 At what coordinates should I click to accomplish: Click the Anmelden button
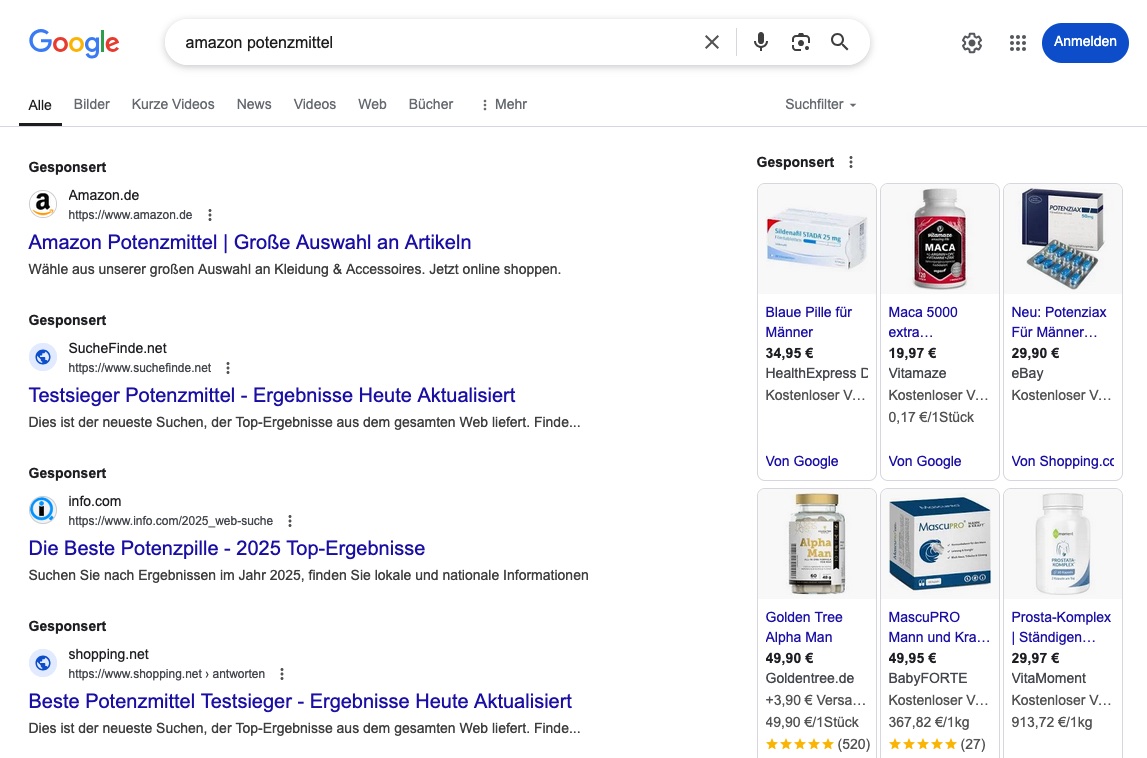click(x=1085, y=42)
